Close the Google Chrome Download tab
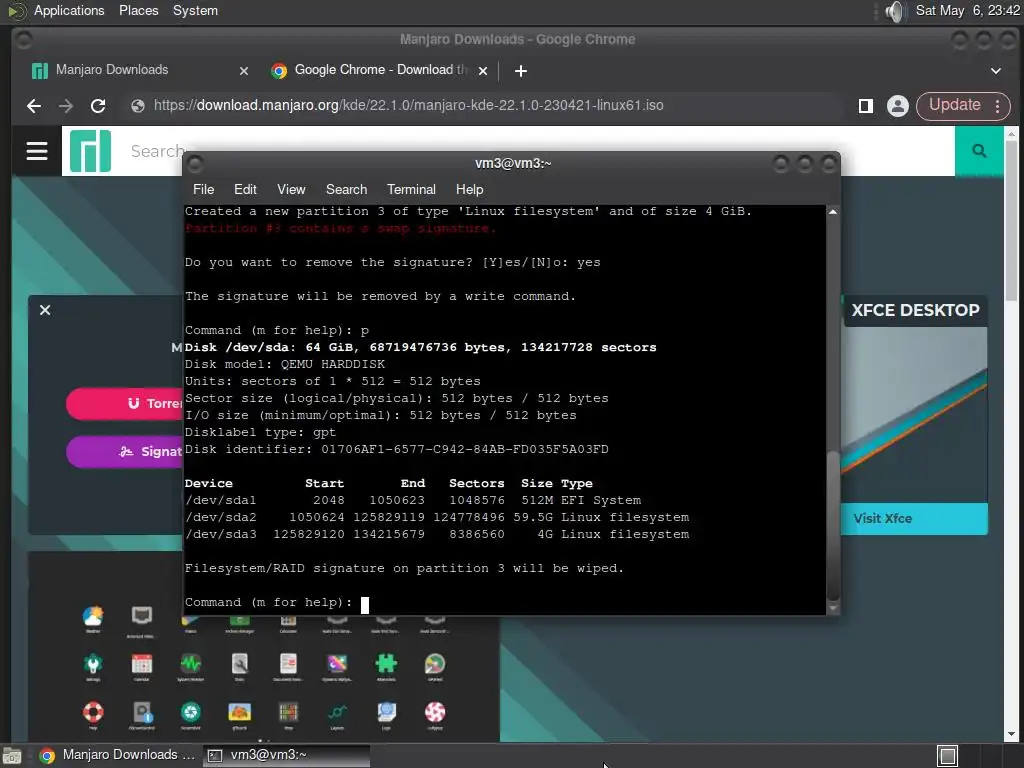The width and height of the screenshot is (1024, 768). click(483, 71)
